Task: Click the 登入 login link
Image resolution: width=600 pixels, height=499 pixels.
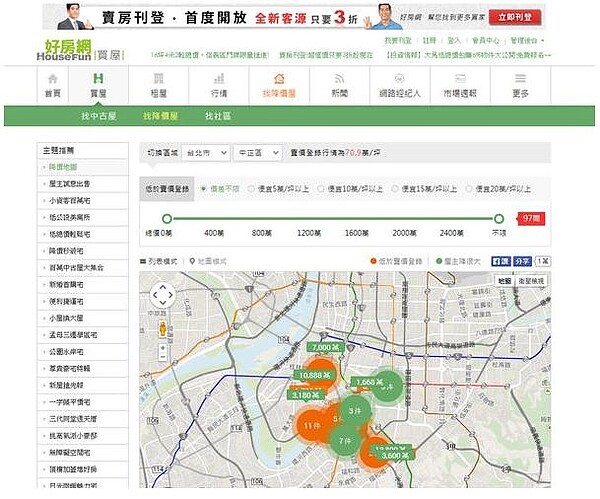Action: (454, 41)
